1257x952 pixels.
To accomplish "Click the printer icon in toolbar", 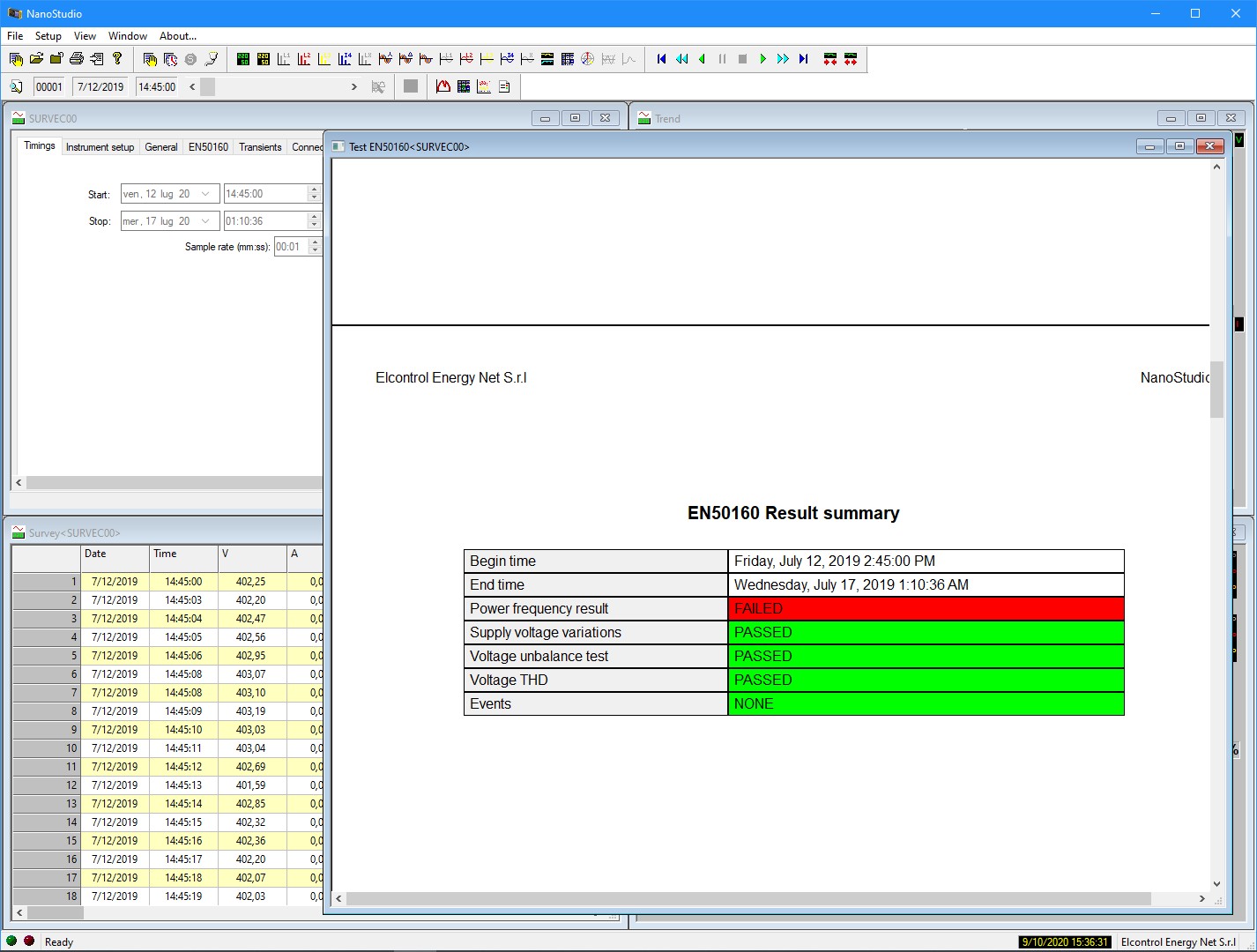I will point(77,59).
